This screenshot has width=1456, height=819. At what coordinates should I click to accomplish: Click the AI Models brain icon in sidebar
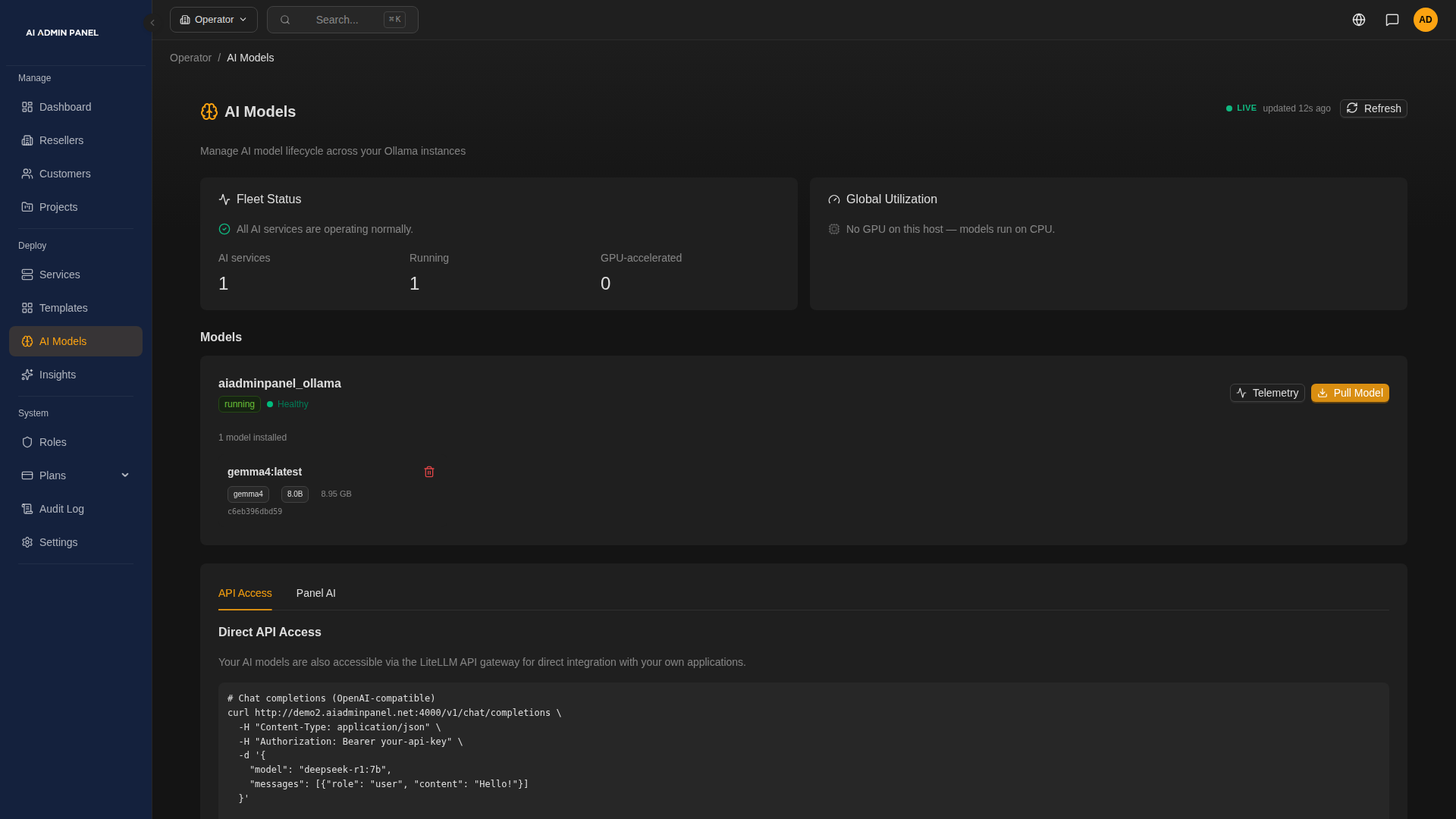click(x=27, y=341)
